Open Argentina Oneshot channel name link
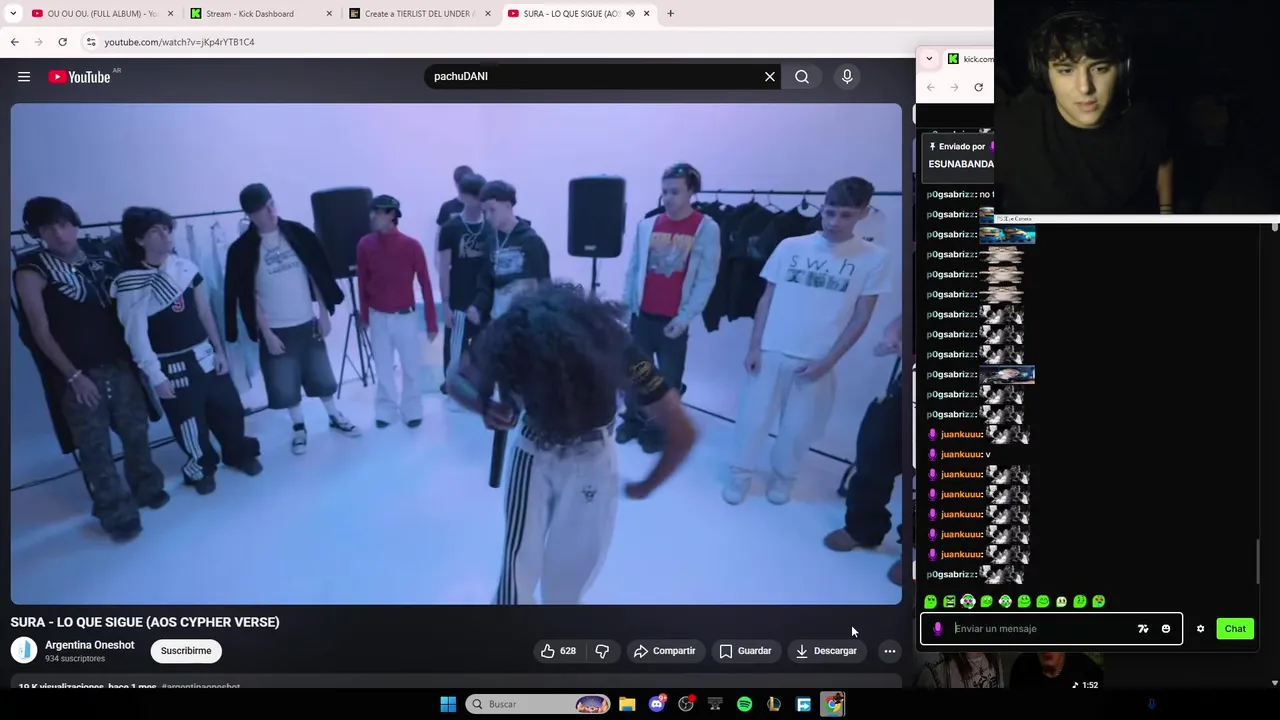 click(89, 645)
